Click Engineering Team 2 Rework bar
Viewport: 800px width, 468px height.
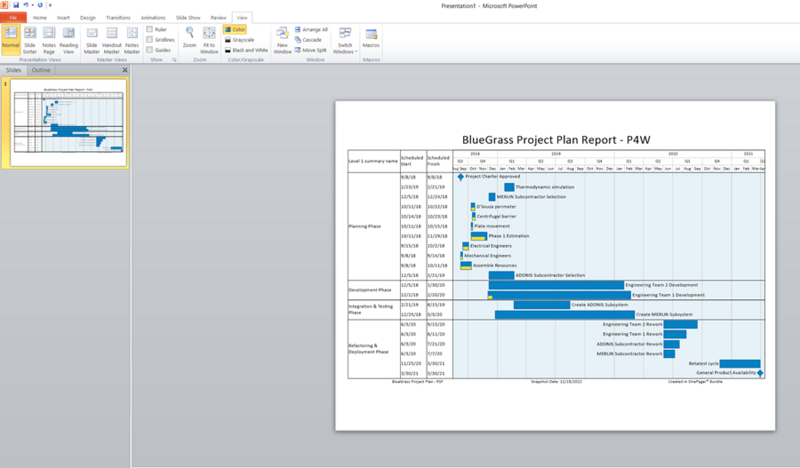(680, 325)
